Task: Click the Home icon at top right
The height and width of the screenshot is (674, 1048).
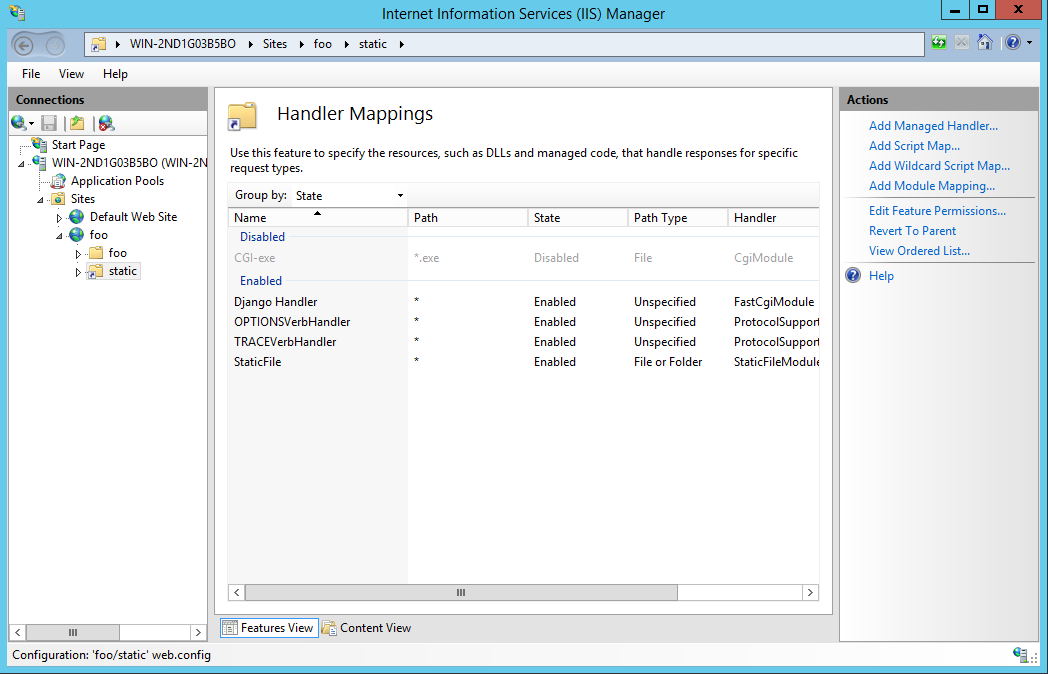Action: pos(985,42)
